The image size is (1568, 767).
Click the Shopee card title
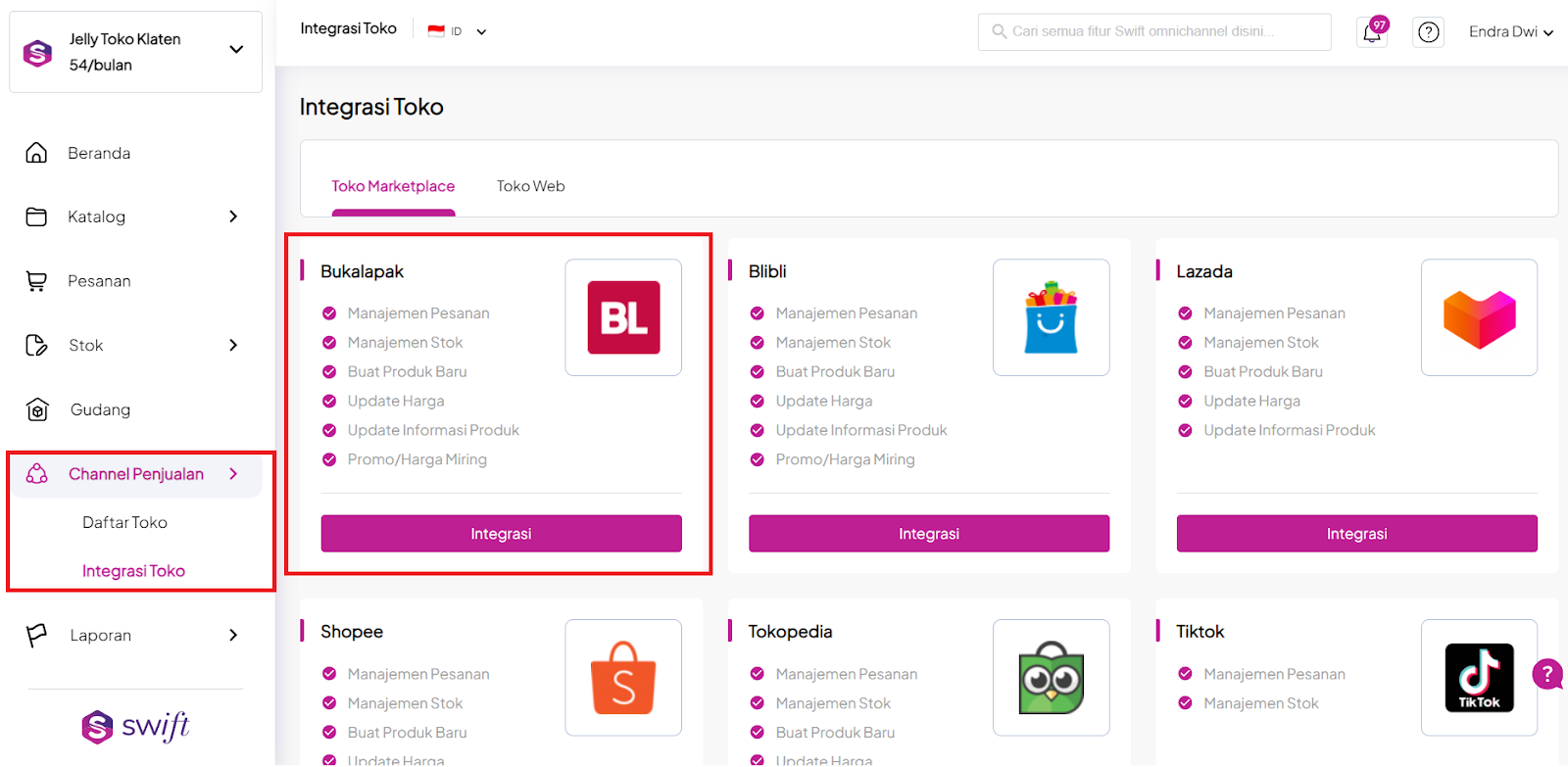(352, 632)
